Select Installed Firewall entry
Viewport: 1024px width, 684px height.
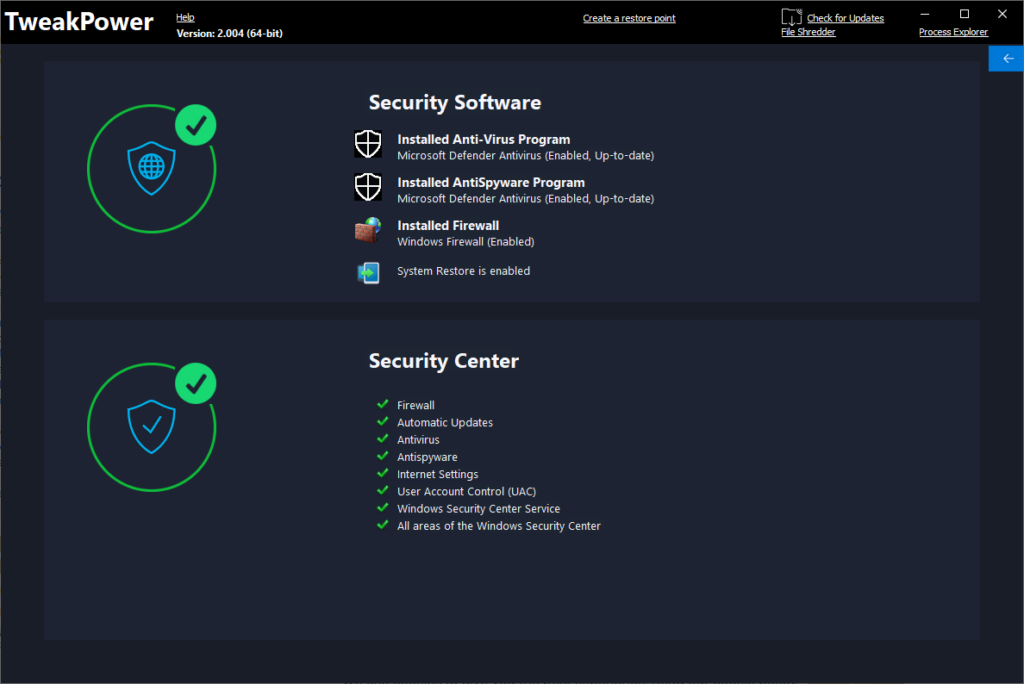466,233
